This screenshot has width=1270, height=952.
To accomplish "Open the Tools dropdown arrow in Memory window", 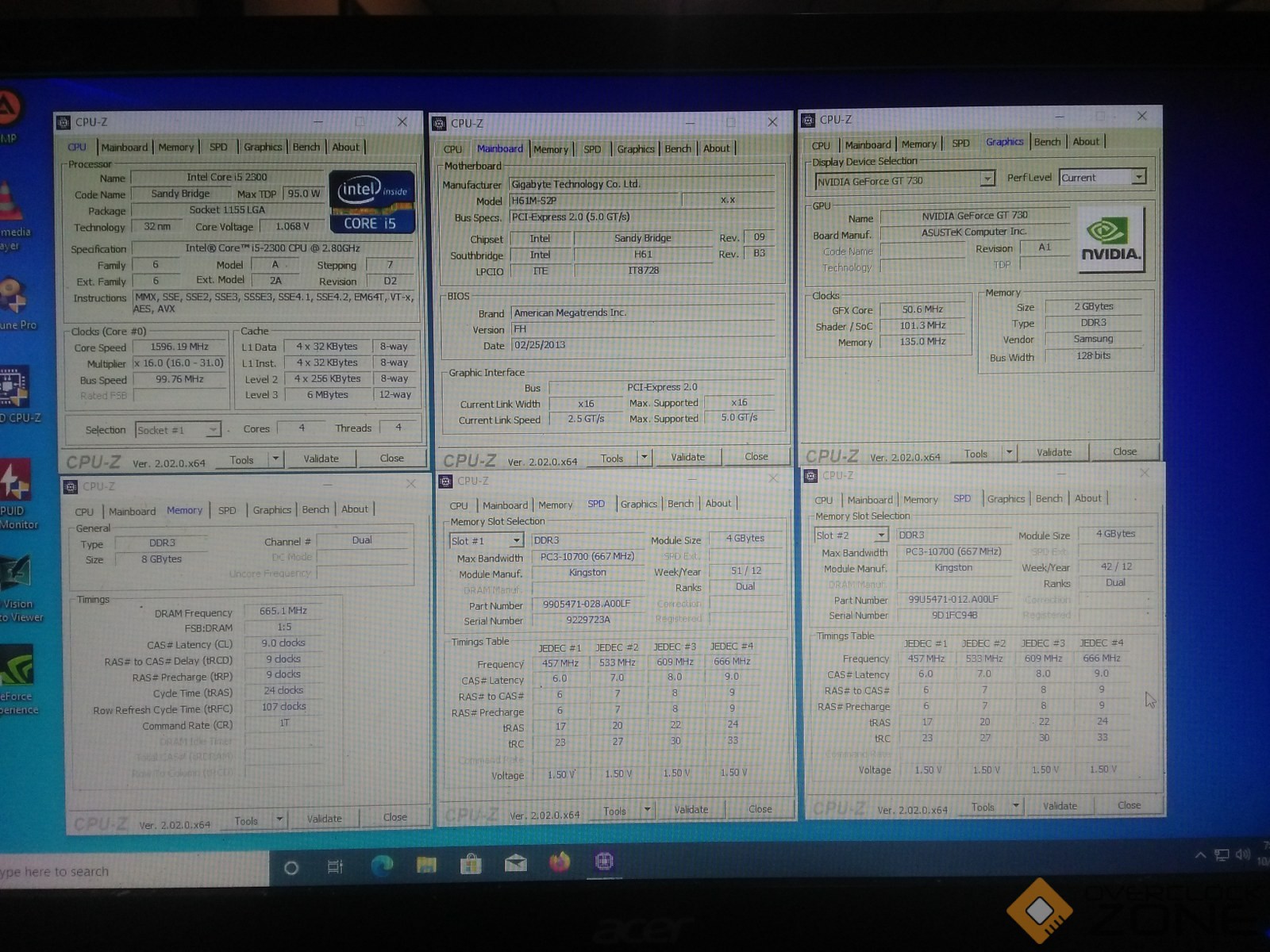I will (x=279, y=819).
